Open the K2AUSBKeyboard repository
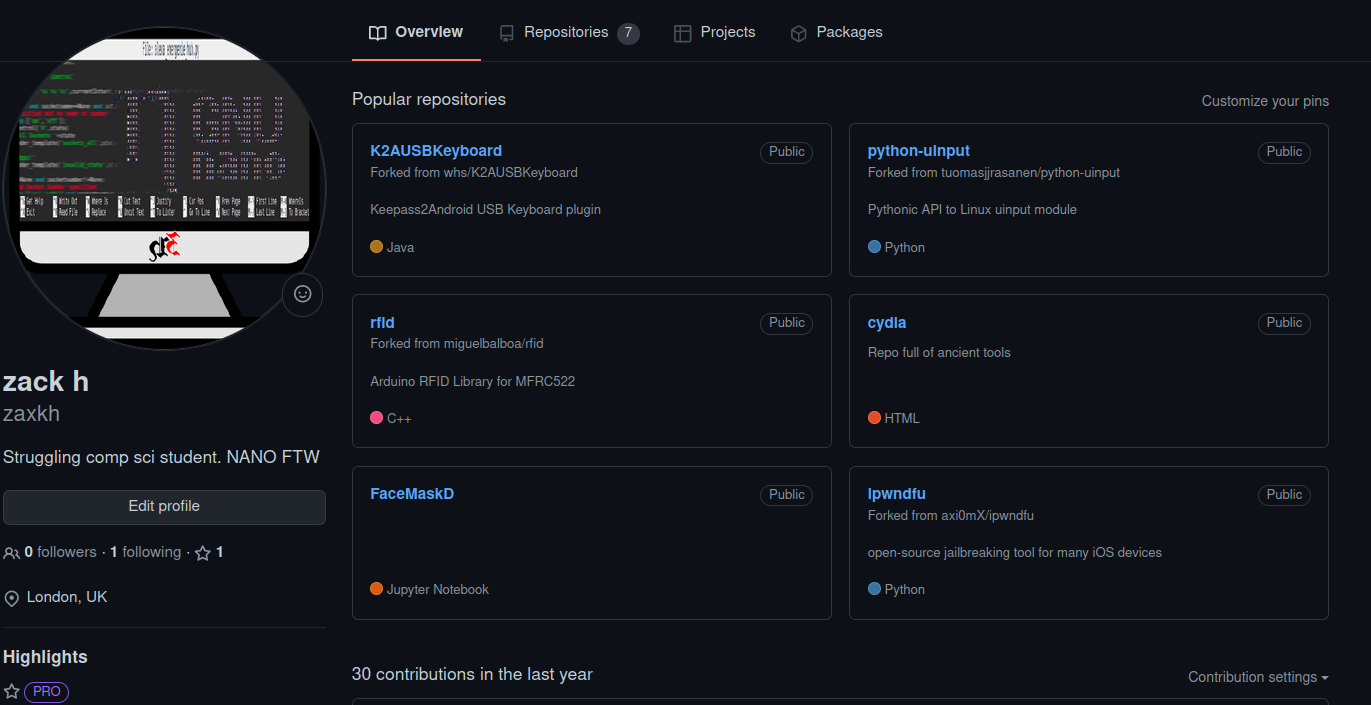The height and width of the screenshot is (705, 1371). click(x=436, y=151)
